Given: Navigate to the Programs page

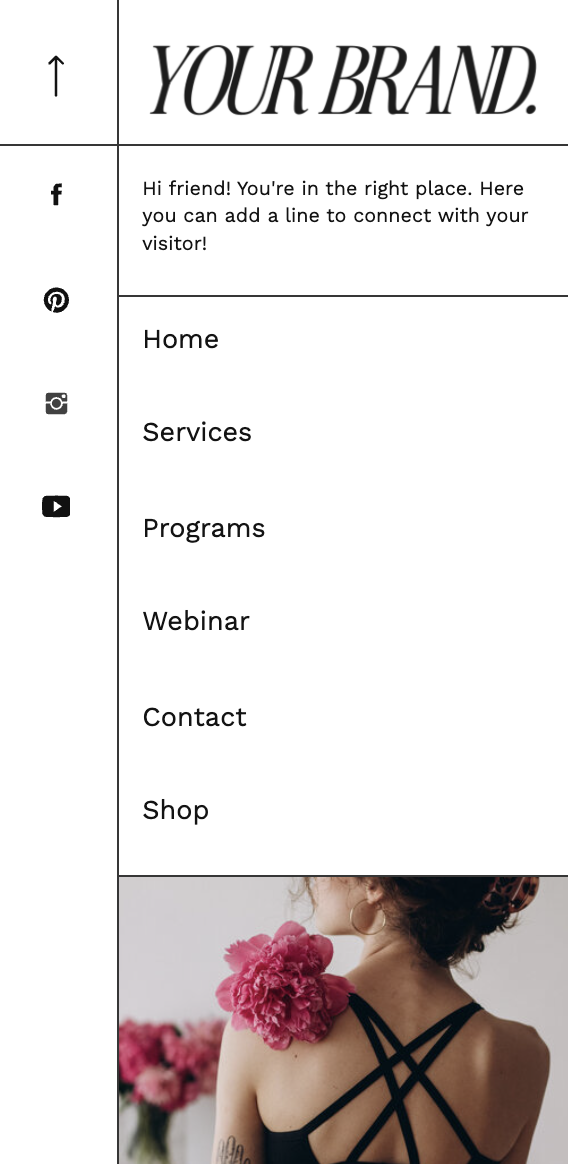Looking at the screenshot, I should point(203,529).
